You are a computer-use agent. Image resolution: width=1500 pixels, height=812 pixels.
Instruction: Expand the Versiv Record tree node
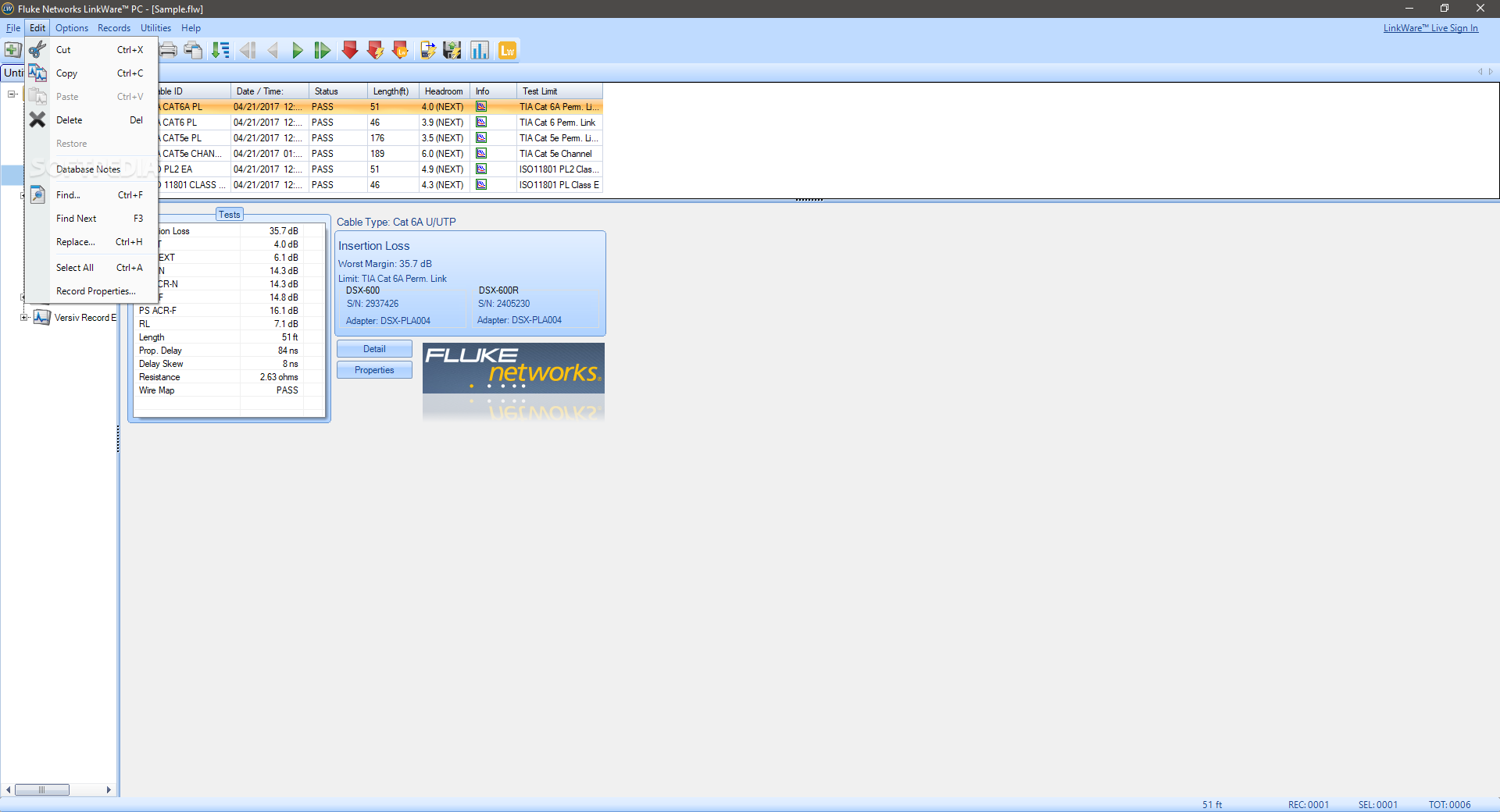(24, 318)
